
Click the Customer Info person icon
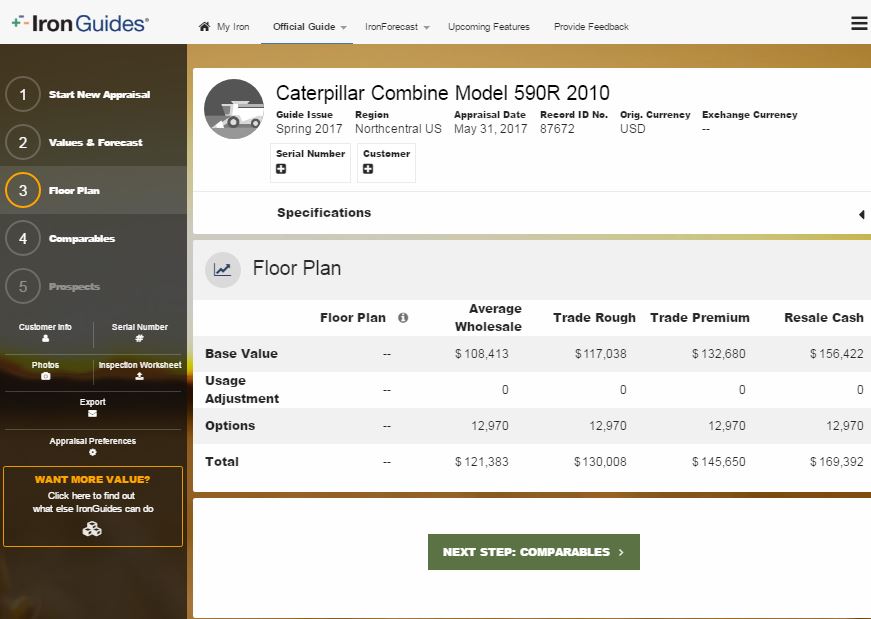(x=46, y=338)
